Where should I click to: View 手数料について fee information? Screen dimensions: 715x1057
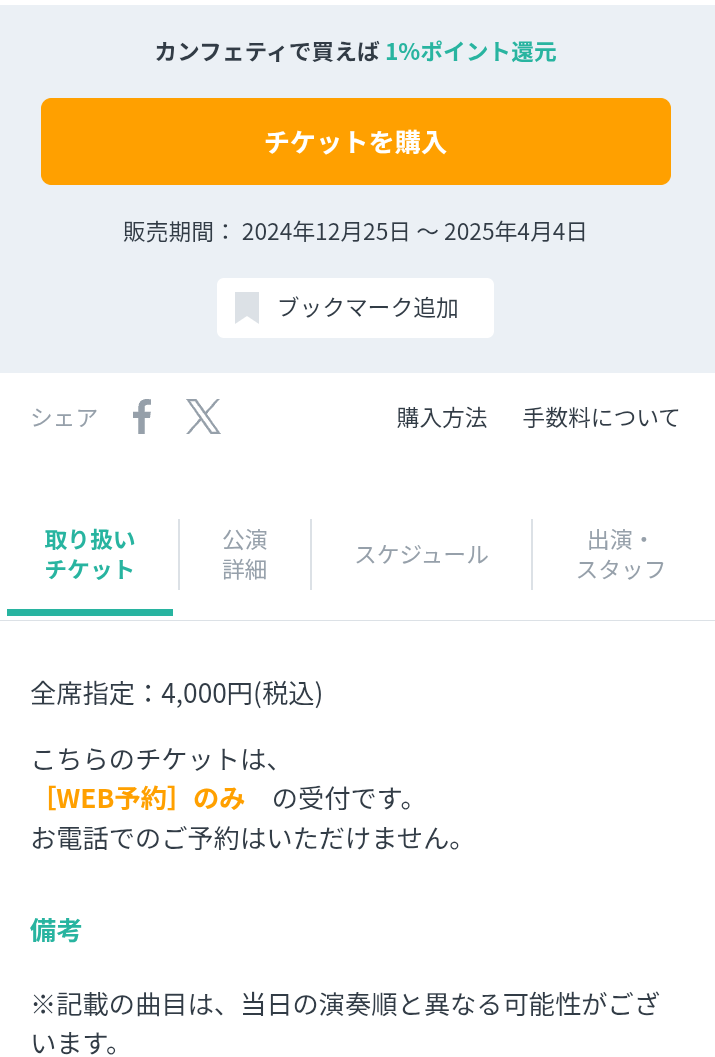(x=602, y=416)
